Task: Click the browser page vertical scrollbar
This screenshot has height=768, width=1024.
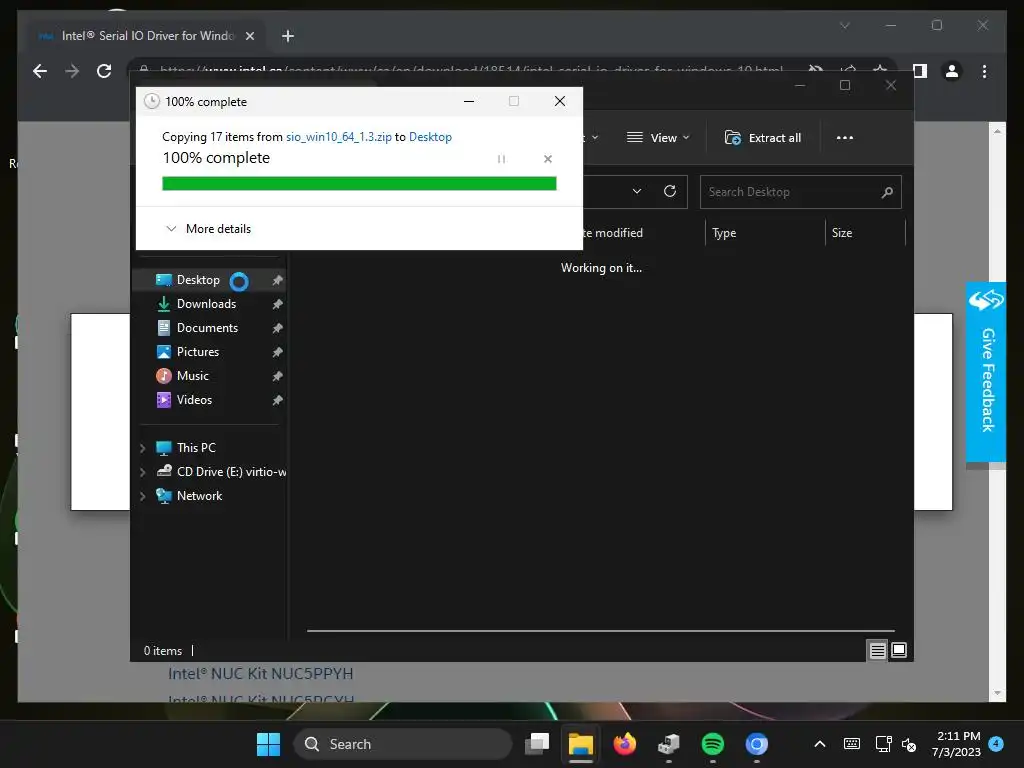Action: (x=997, y=411)
